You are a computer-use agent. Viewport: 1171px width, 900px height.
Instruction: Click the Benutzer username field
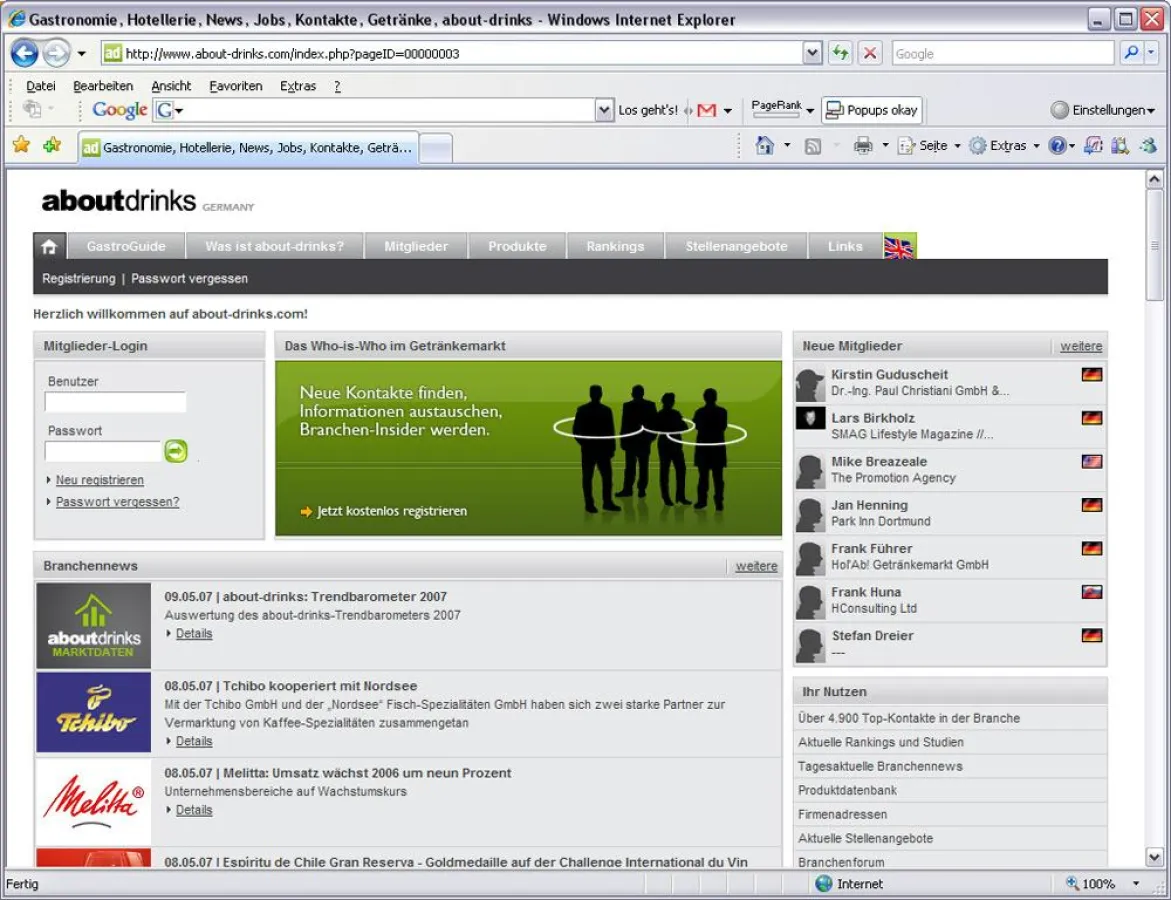tap(115, 402)
